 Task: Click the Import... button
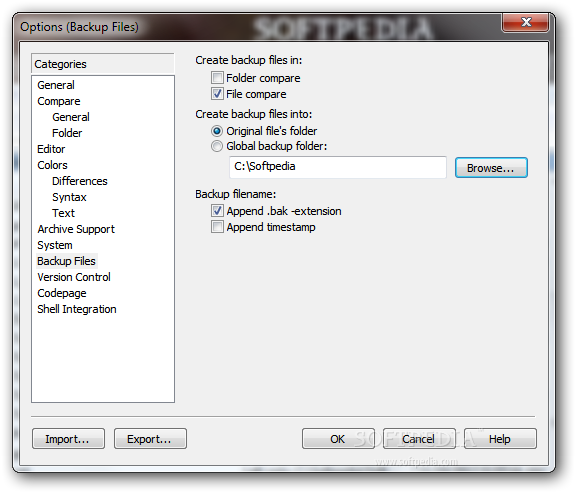(x=68, y=439)
